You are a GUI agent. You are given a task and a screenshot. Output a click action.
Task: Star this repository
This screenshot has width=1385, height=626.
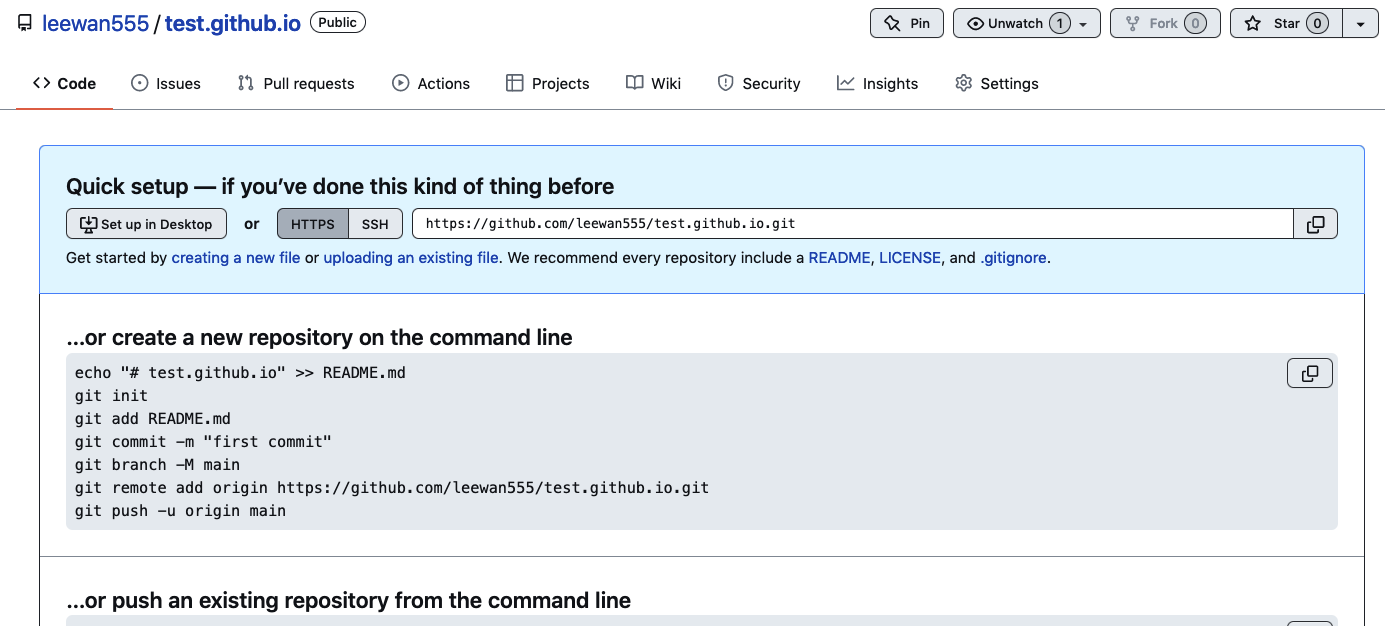(1287, 23)
